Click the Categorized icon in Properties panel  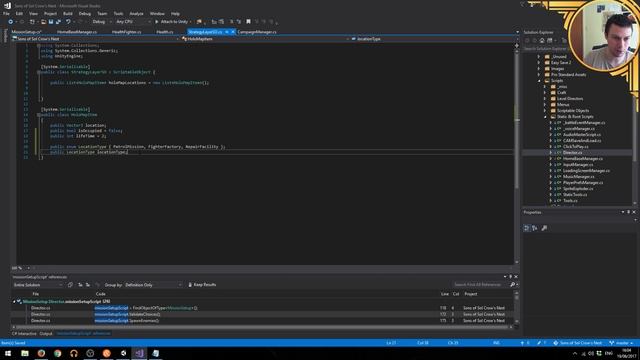tap(527, 228)
